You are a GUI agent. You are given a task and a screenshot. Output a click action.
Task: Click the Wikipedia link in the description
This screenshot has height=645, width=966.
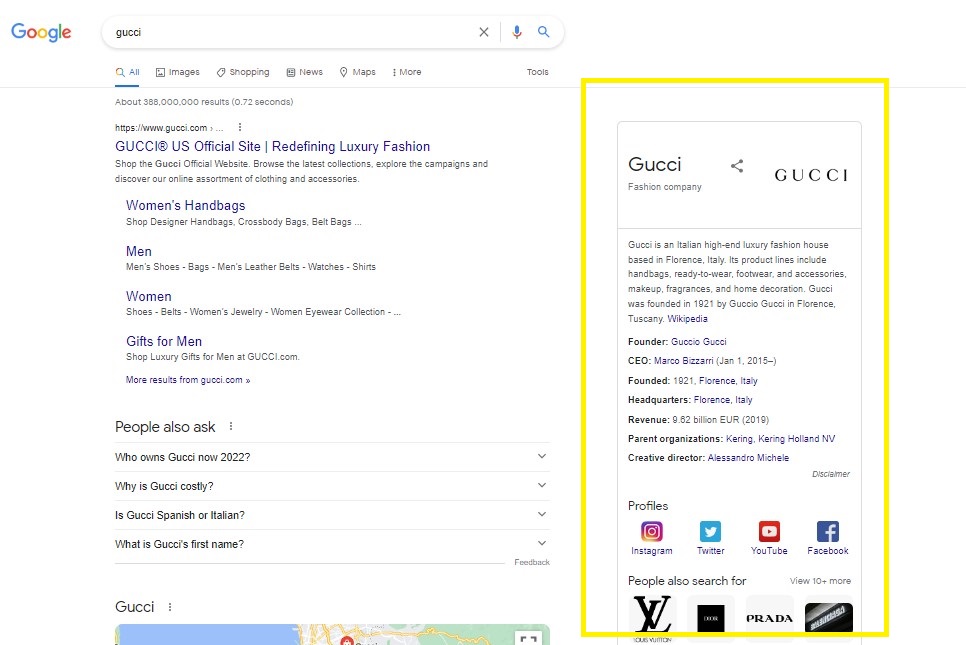click(x=687, y=318)
